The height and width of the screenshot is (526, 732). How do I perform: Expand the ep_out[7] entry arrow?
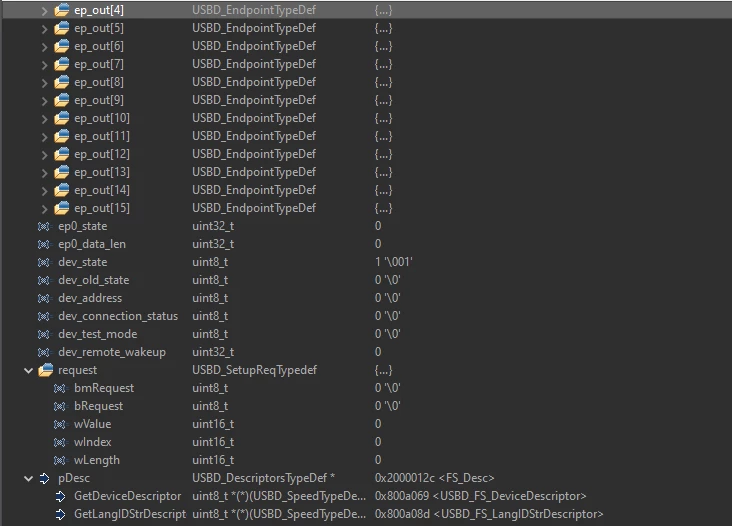tap(44, 65)
